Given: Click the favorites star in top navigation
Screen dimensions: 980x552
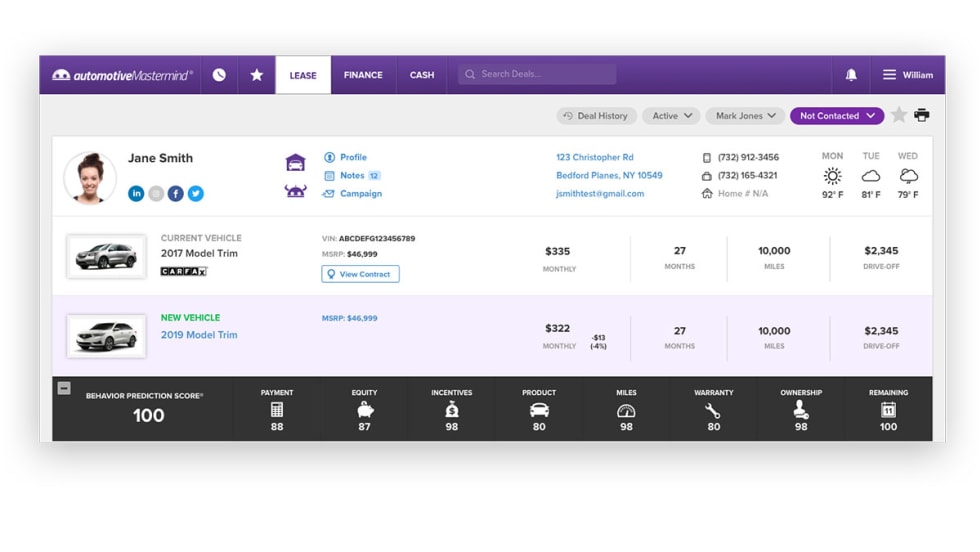Looking at the screenshot, I should coord(257,75).
